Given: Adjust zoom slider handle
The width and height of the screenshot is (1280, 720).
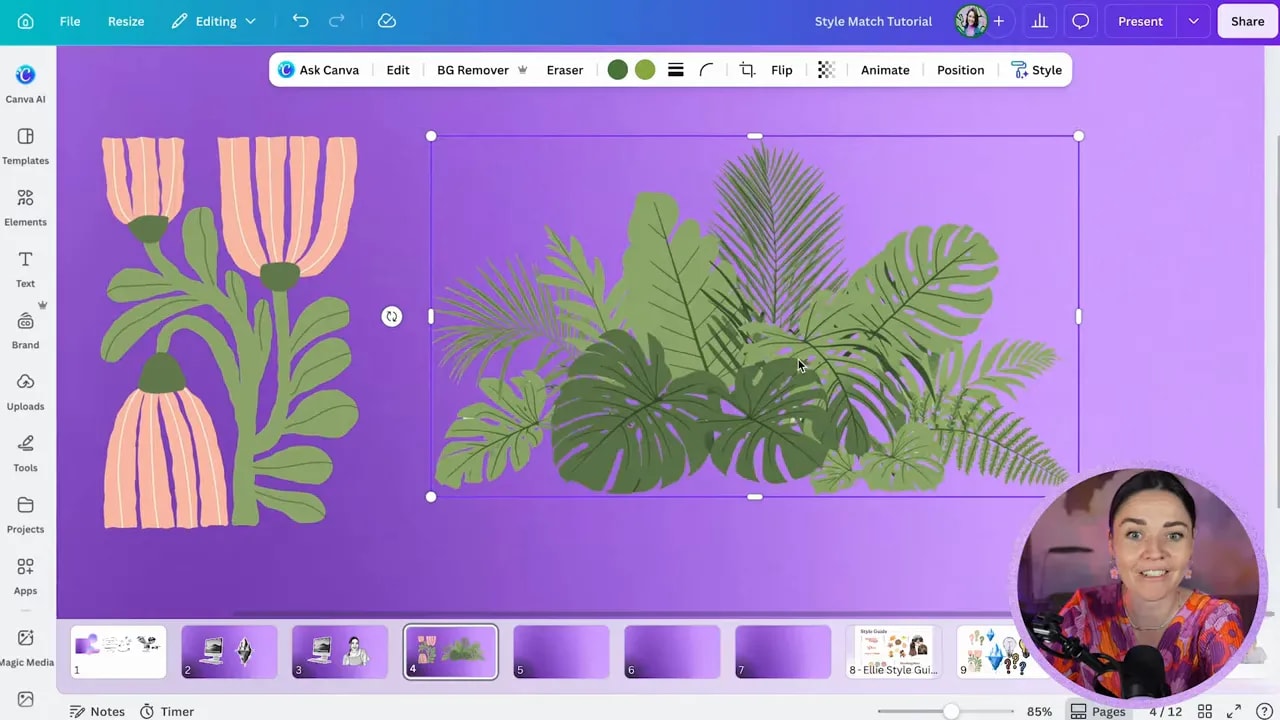Looking at the screenshot, I should (x=950, y=712).
